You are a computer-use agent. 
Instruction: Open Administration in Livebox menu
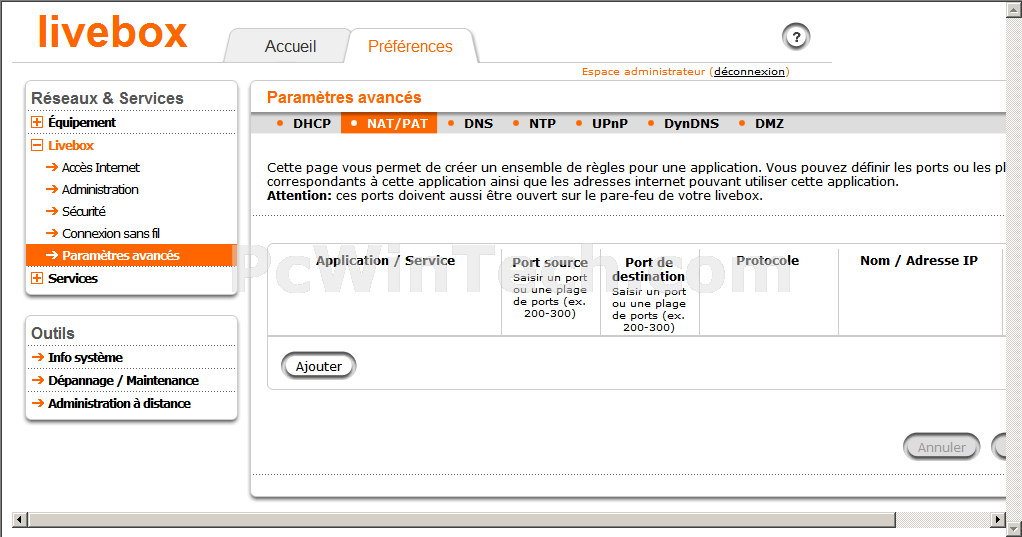tap(100, 190)
